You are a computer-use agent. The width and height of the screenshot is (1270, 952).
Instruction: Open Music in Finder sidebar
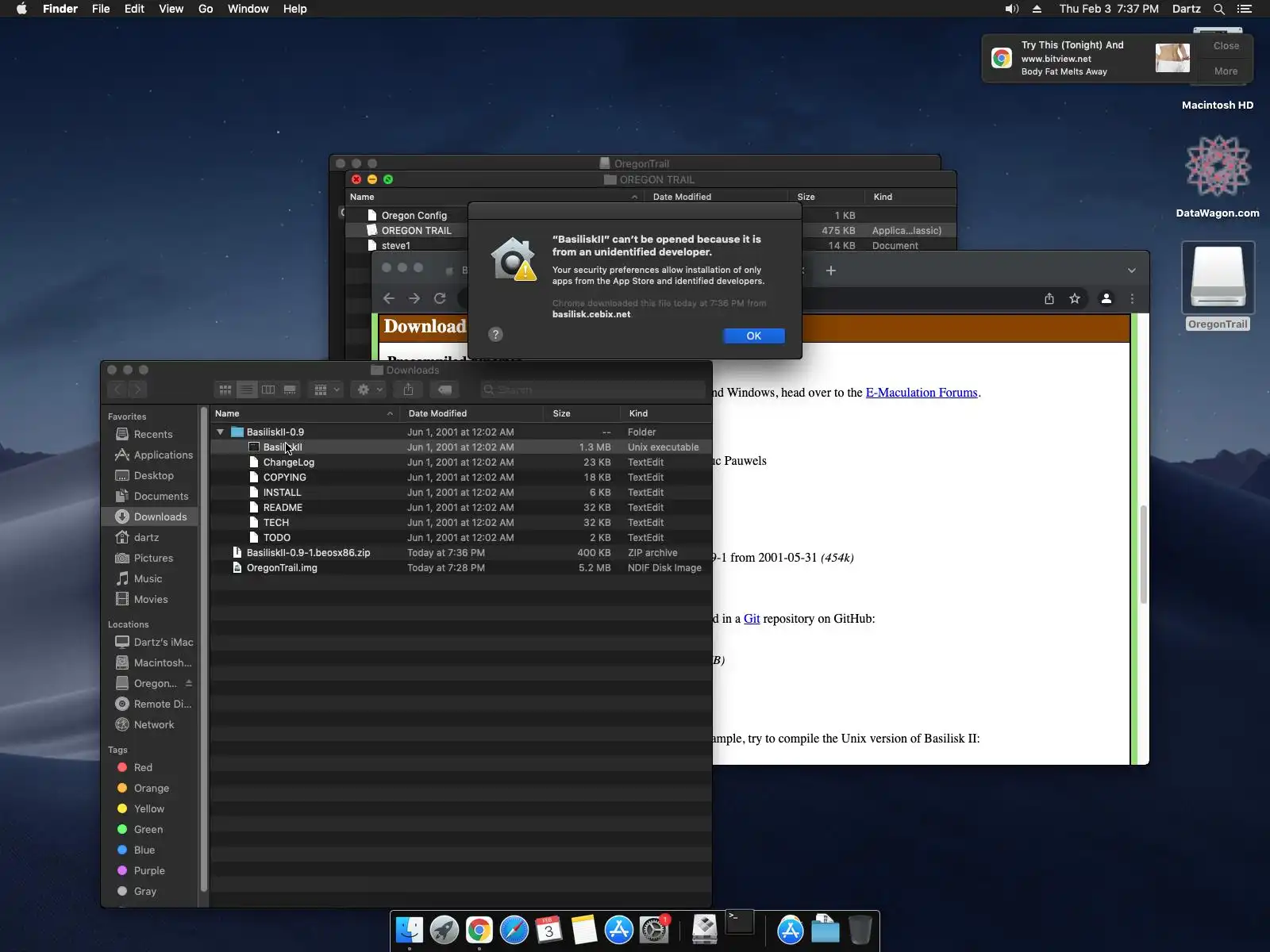click(x=148, y=578)
